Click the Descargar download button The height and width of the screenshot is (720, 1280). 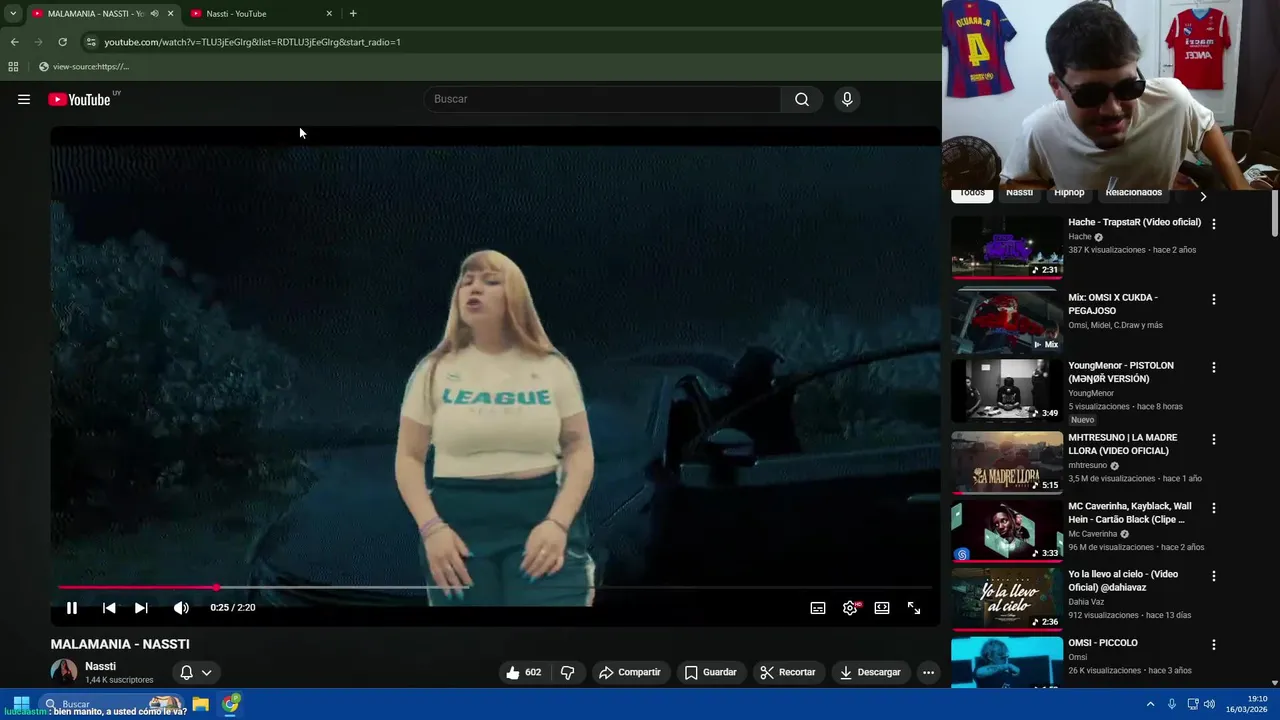(870, 672)
